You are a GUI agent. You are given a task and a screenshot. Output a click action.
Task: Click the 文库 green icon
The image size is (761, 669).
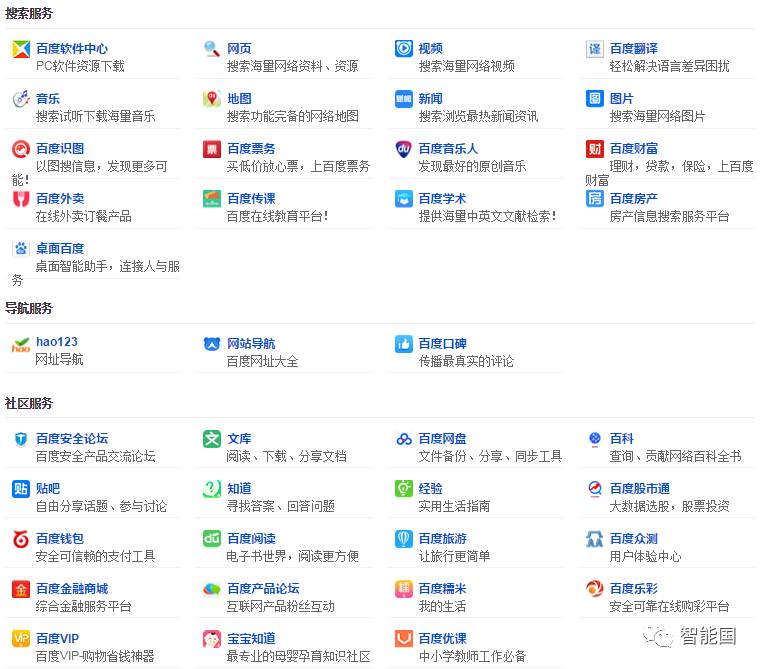point(212,439)
